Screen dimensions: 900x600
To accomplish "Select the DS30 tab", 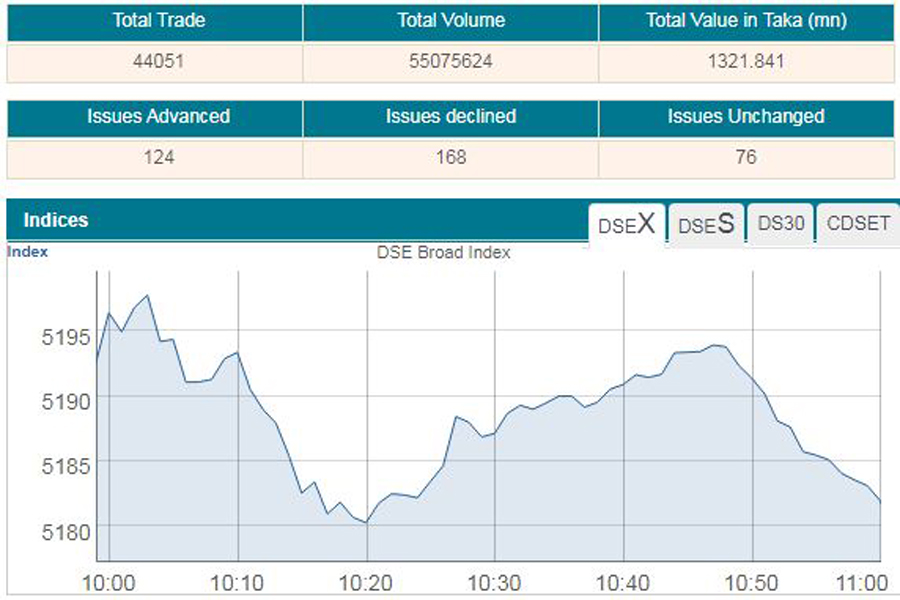I will (781, 223).
